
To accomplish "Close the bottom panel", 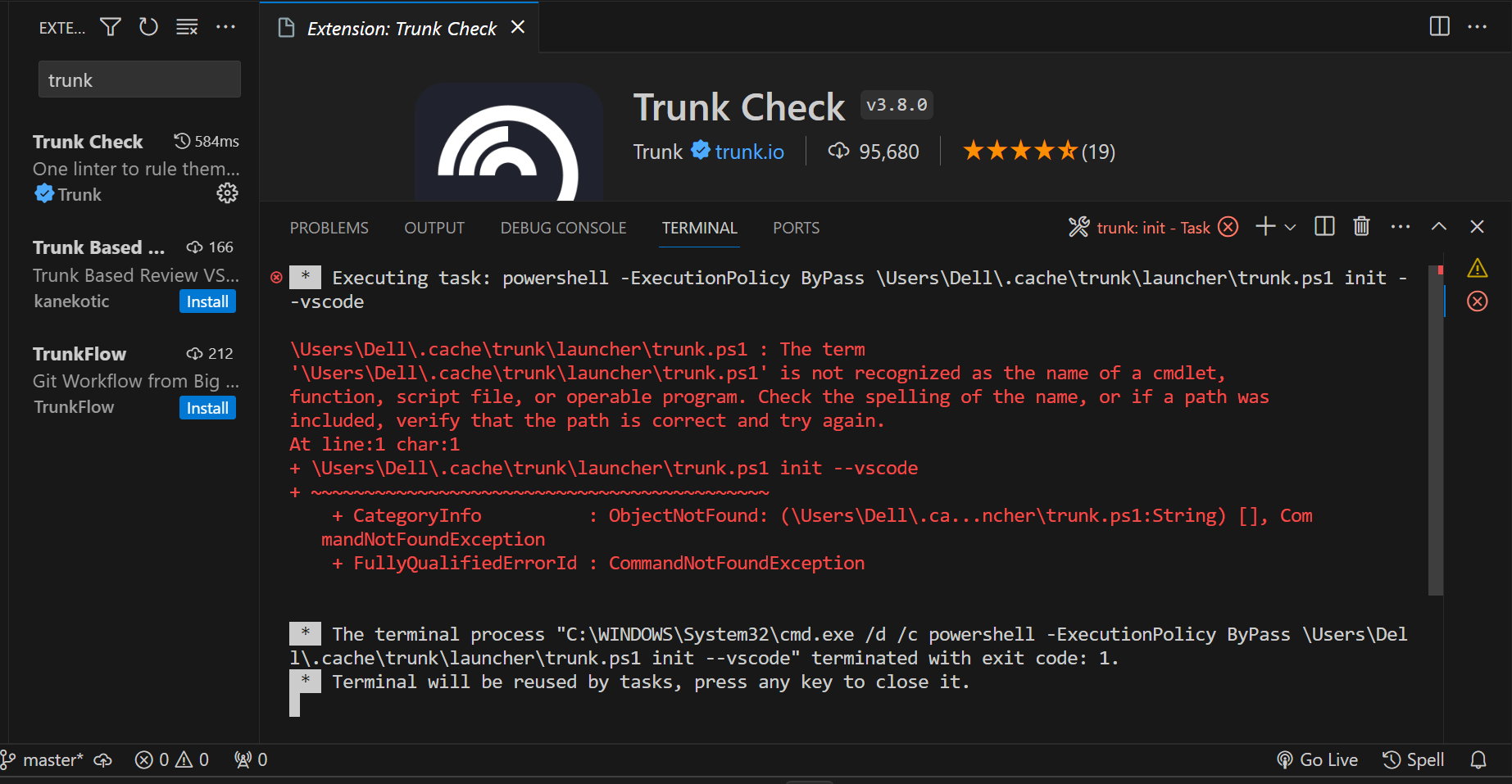I will 1477,226.
